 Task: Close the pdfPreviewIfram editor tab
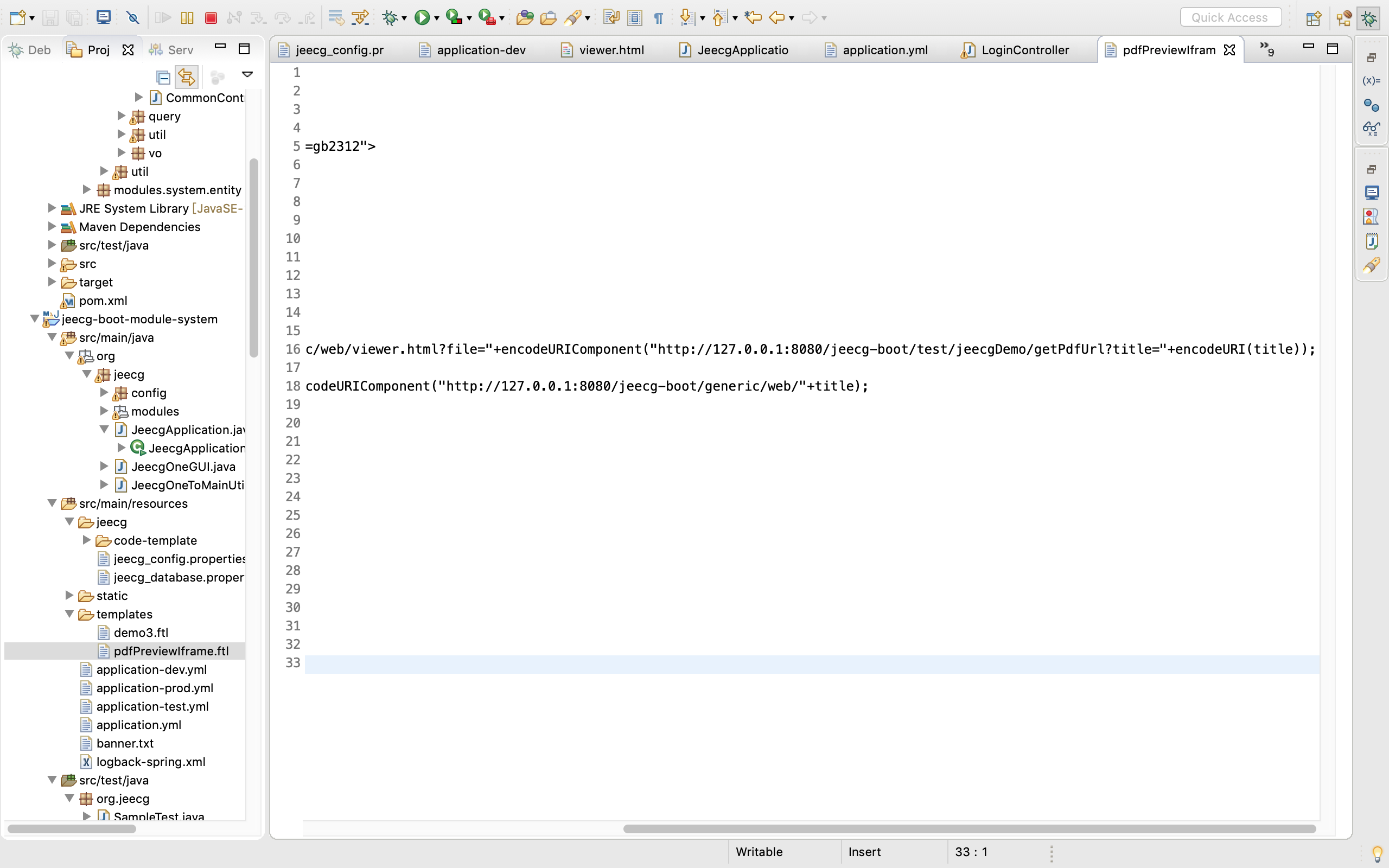pos(1229,50)
